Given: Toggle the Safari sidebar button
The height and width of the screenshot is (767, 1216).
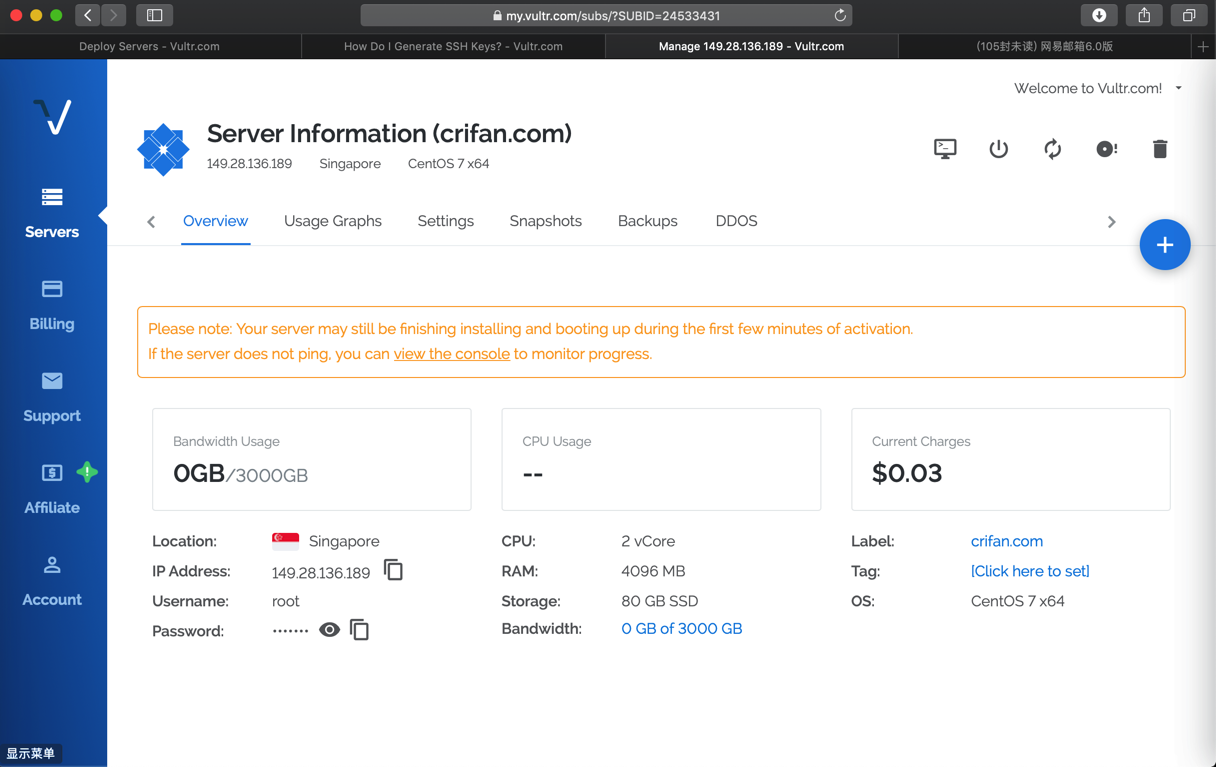Looking at the screenshot, I should (x=154, y=15).
